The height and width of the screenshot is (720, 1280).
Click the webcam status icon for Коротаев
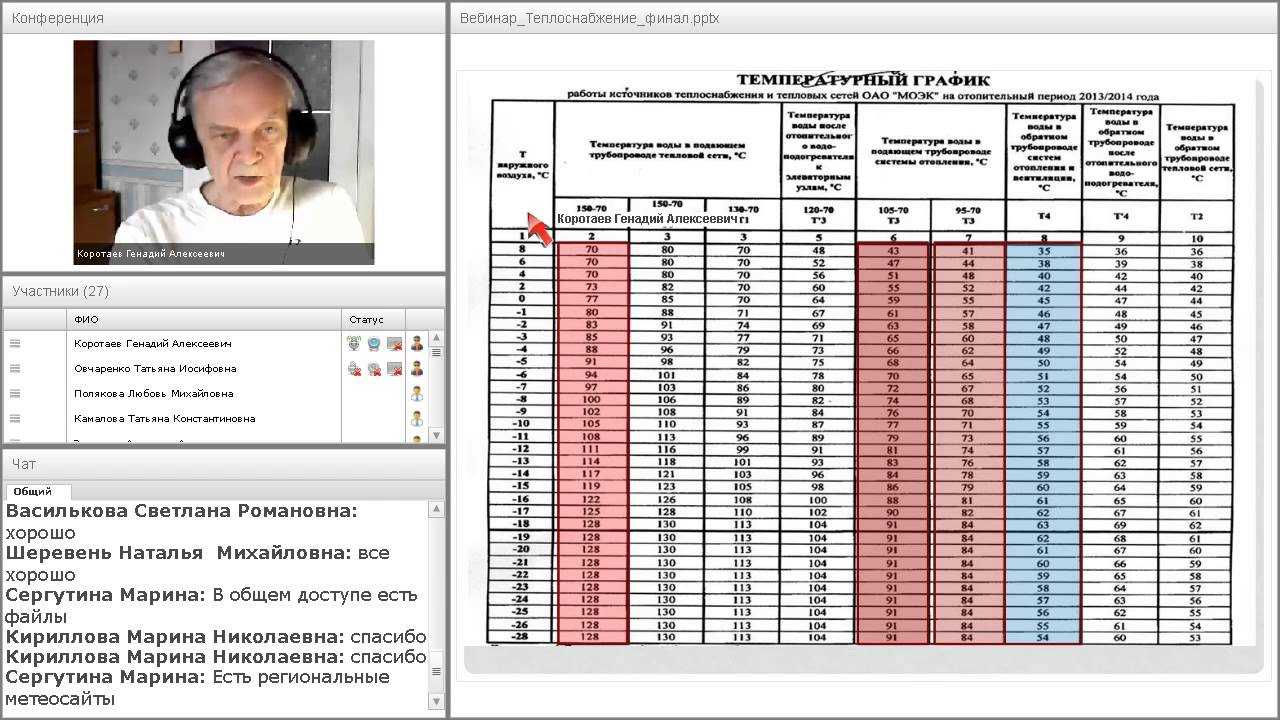[x=374, y=344]
